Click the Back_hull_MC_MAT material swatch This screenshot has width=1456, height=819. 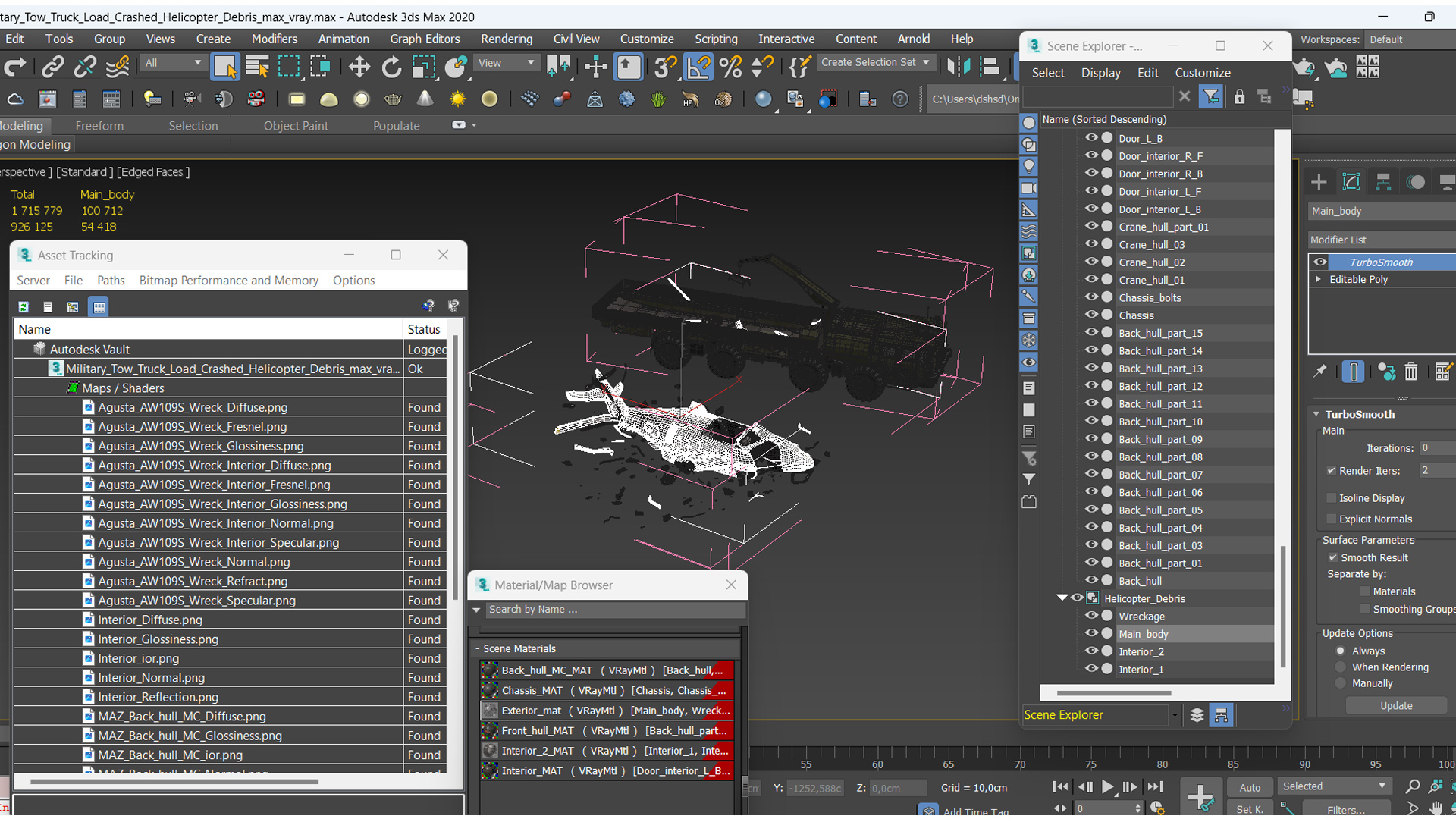[490, 670]
